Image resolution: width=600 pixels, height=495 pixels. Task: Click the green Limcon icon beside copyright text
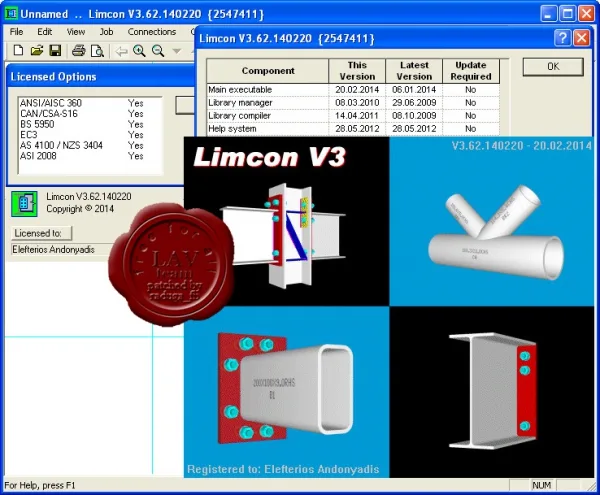(x=24, y=204)
